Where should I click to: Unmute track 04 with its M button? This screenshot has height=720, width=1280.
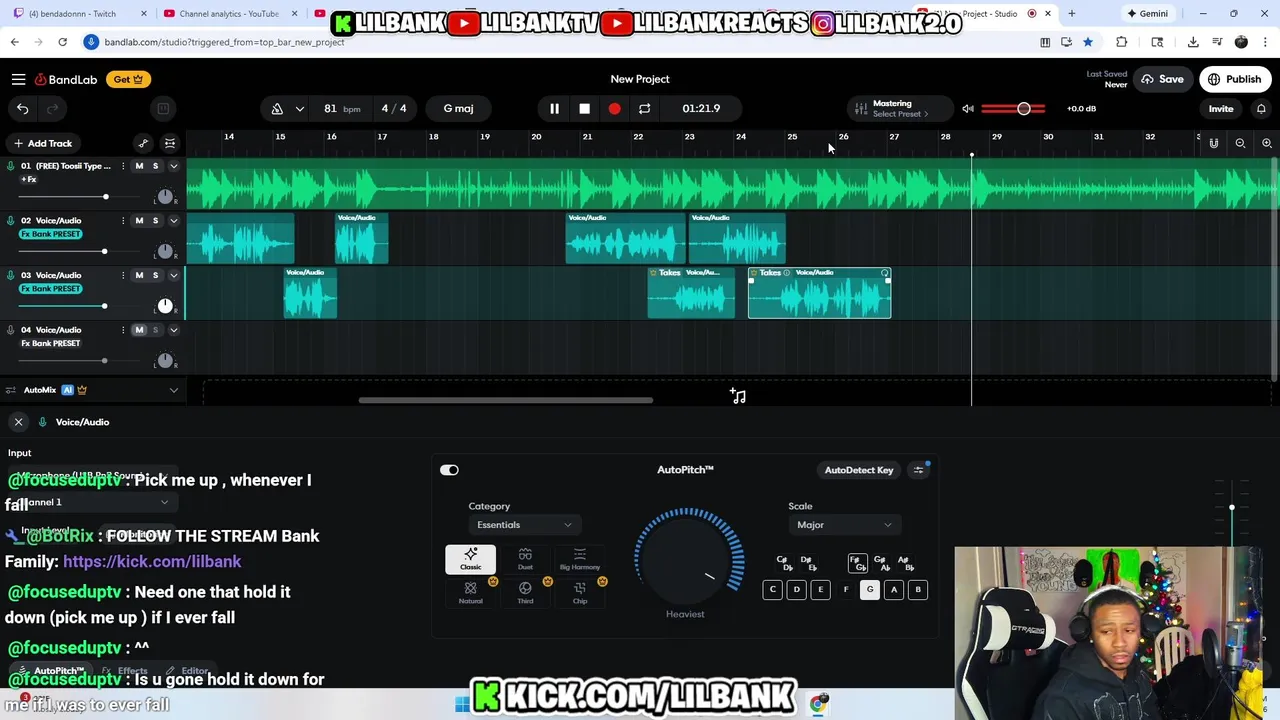tap(139, 330)
